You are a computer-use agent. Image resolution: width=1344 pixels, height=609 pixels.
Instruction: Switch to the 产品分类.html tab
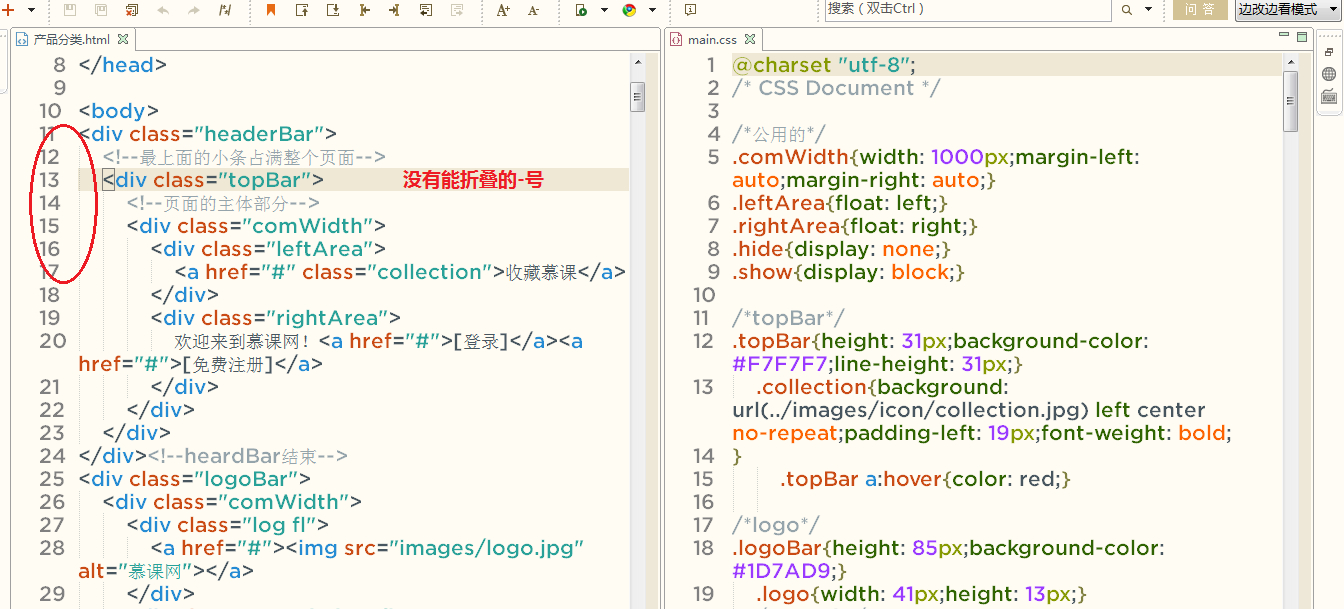[x=71, y=40]
